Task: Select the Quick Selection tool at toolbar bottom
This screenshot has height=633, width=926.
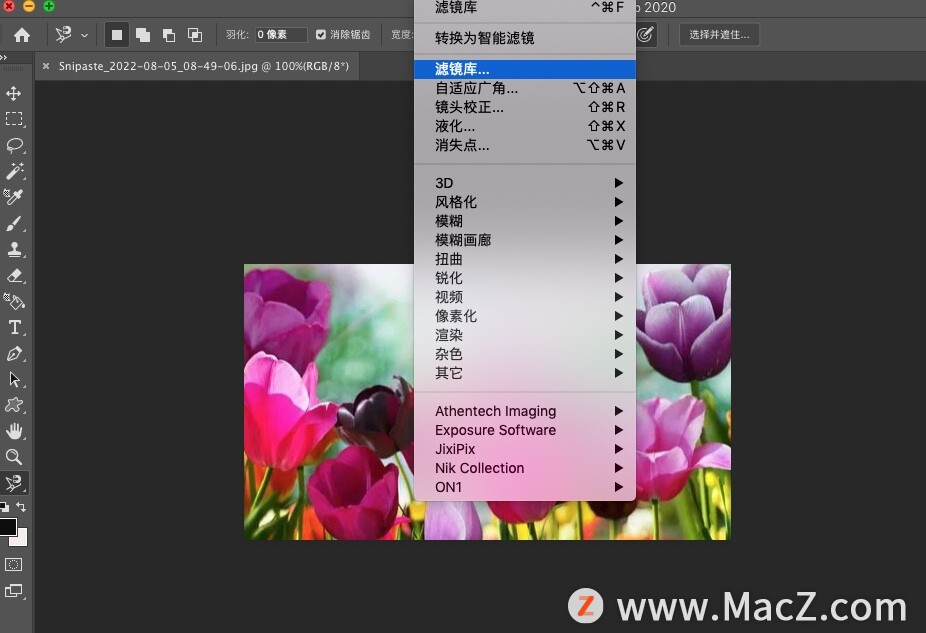Action: (14, 483)
